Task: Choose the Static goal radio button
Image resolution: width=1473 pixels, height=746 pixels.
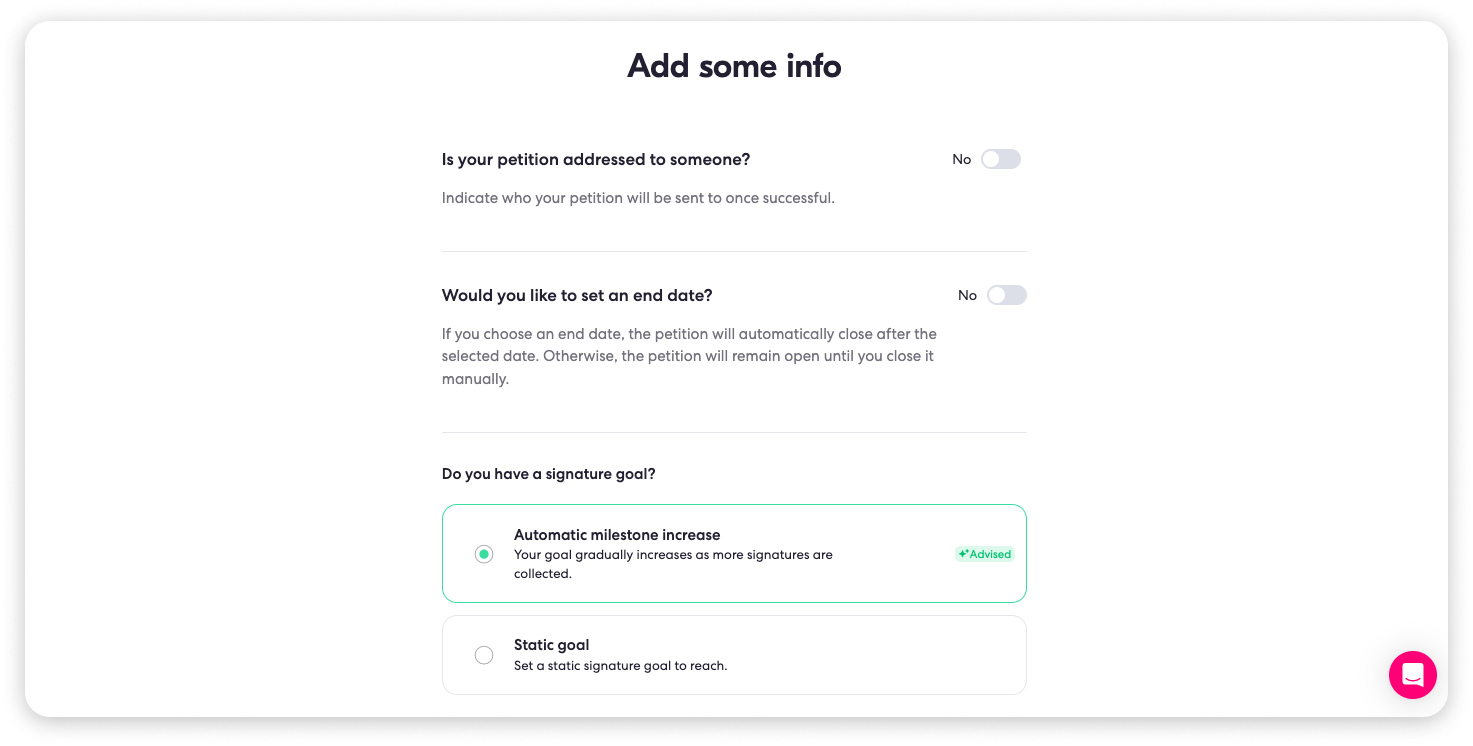Action: (484, 655)
